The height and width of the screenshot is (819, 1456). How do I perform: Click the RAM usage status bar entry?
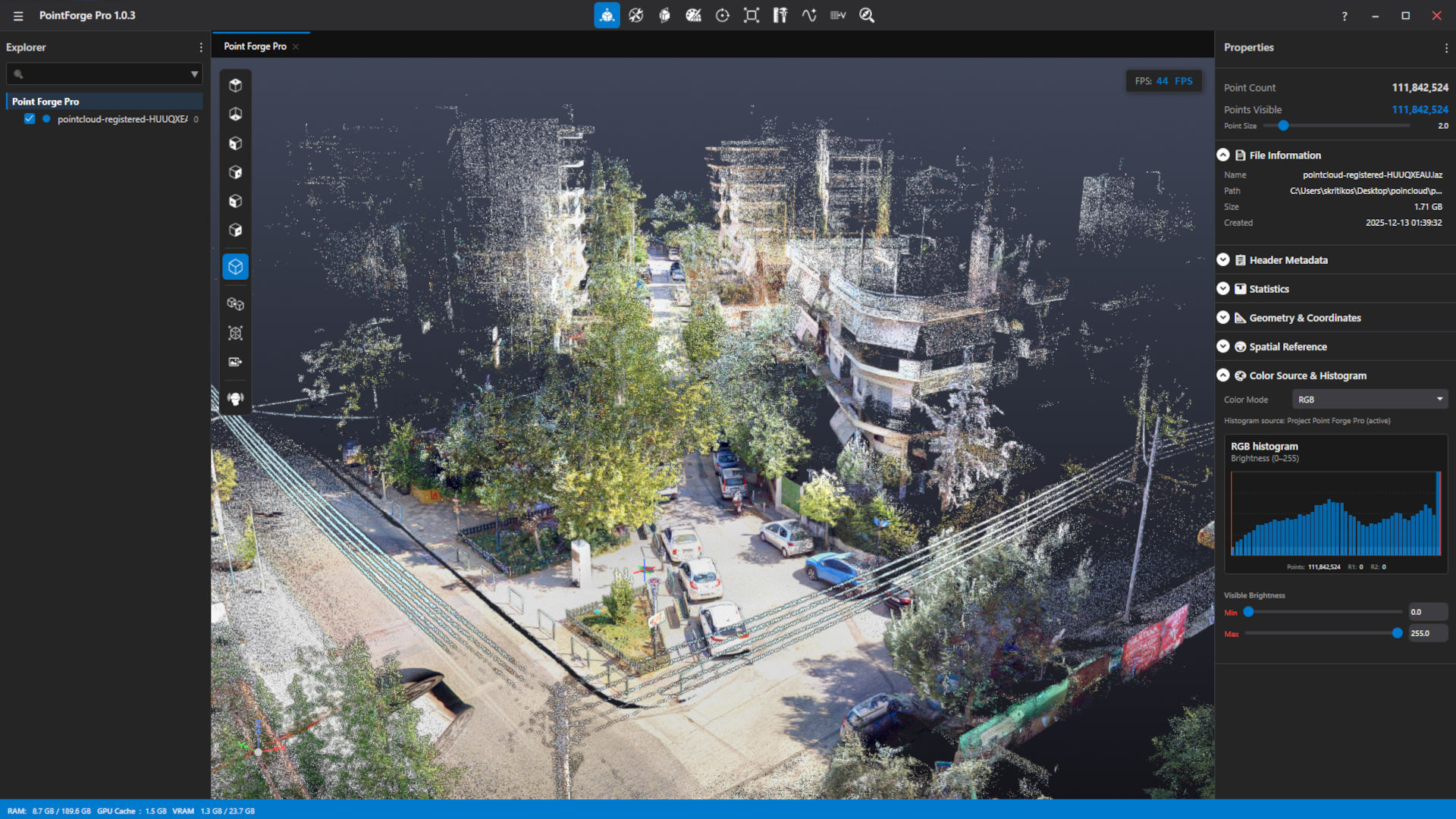tap(49, 811)
